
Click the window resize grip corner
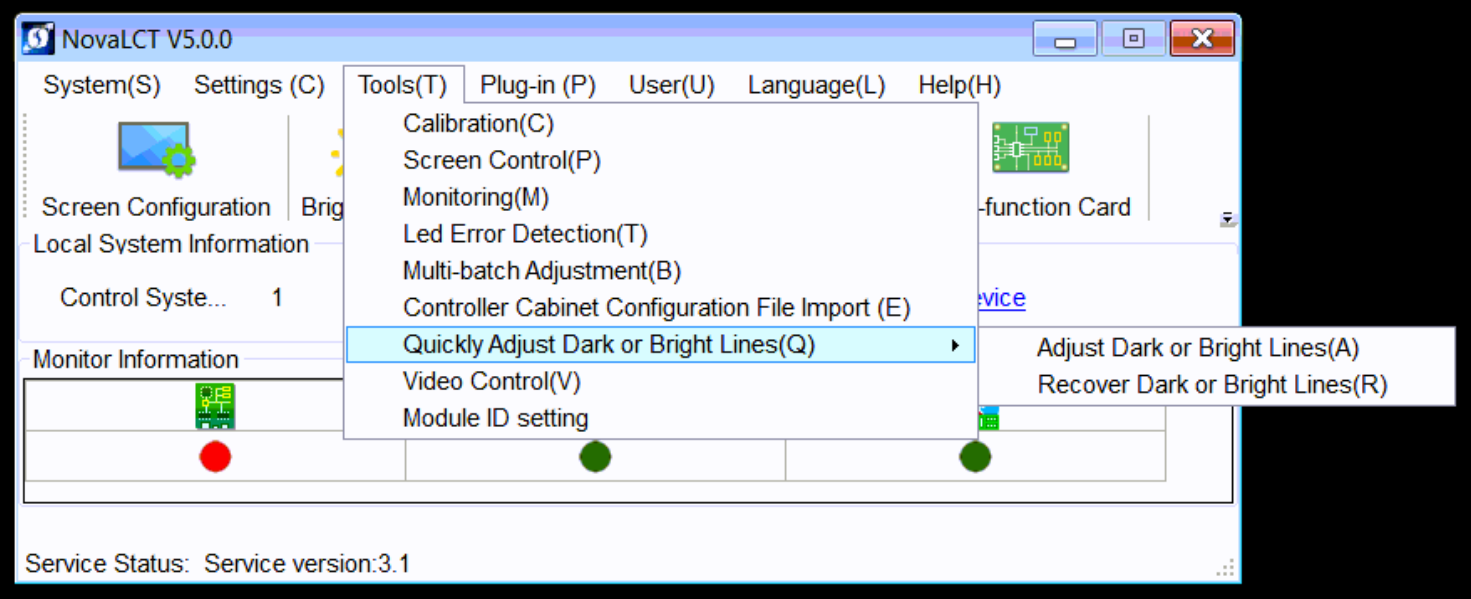[1225, 569]
